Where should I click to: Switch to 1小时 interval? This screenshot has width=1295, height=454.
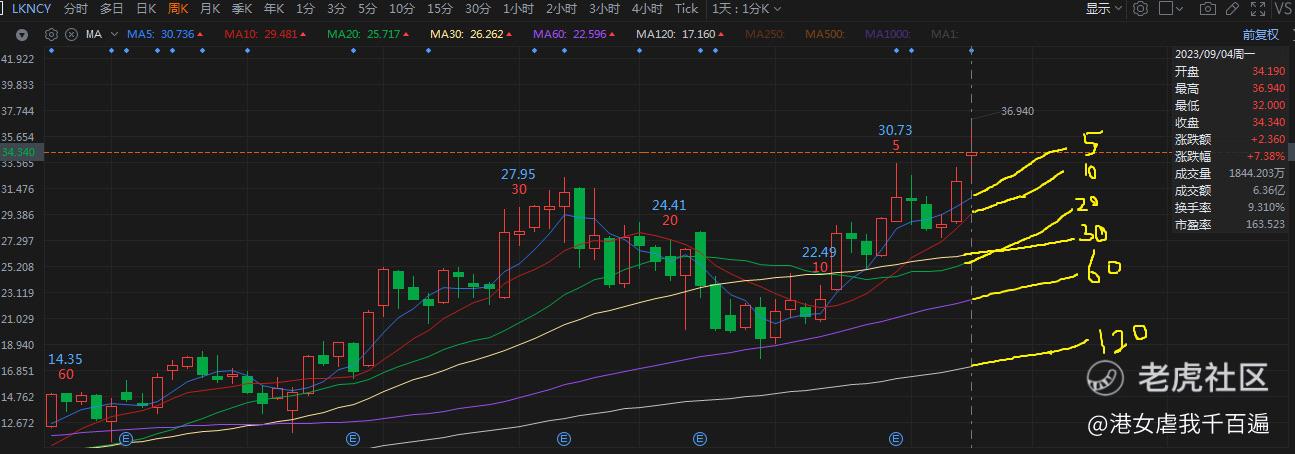[518, 9]
